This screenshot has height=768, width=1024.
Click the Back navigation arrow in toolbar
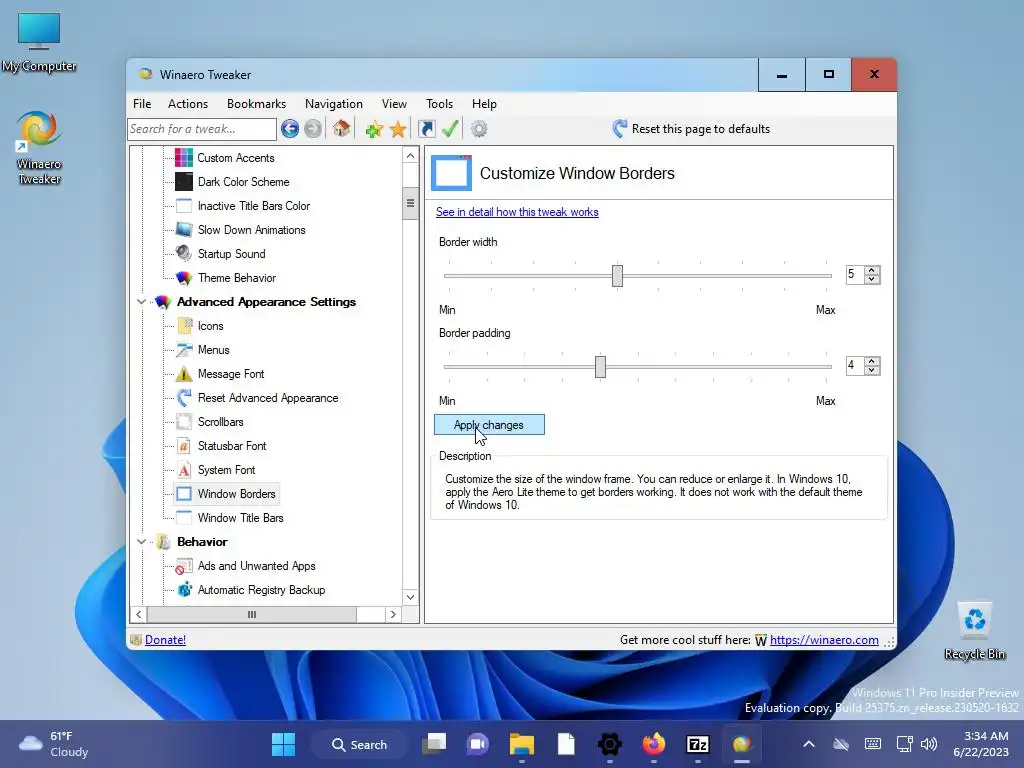tap(290, 129)
